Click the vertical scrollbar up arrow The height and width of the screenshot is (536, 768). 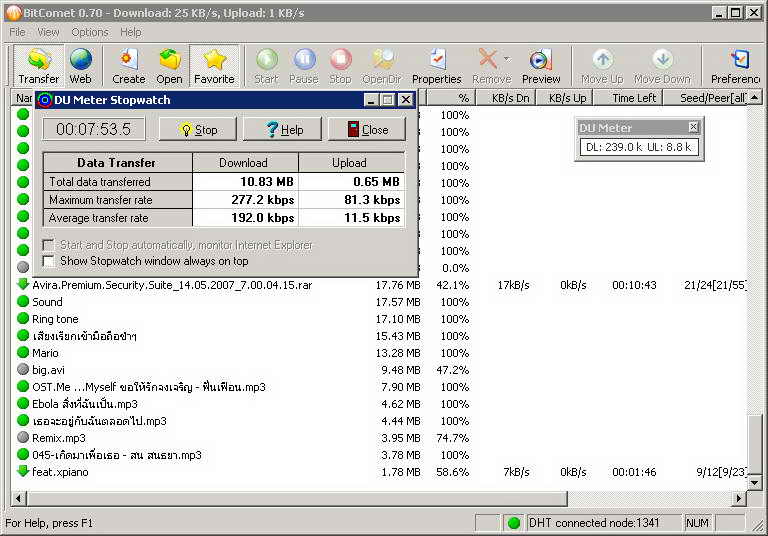point(755,98)
